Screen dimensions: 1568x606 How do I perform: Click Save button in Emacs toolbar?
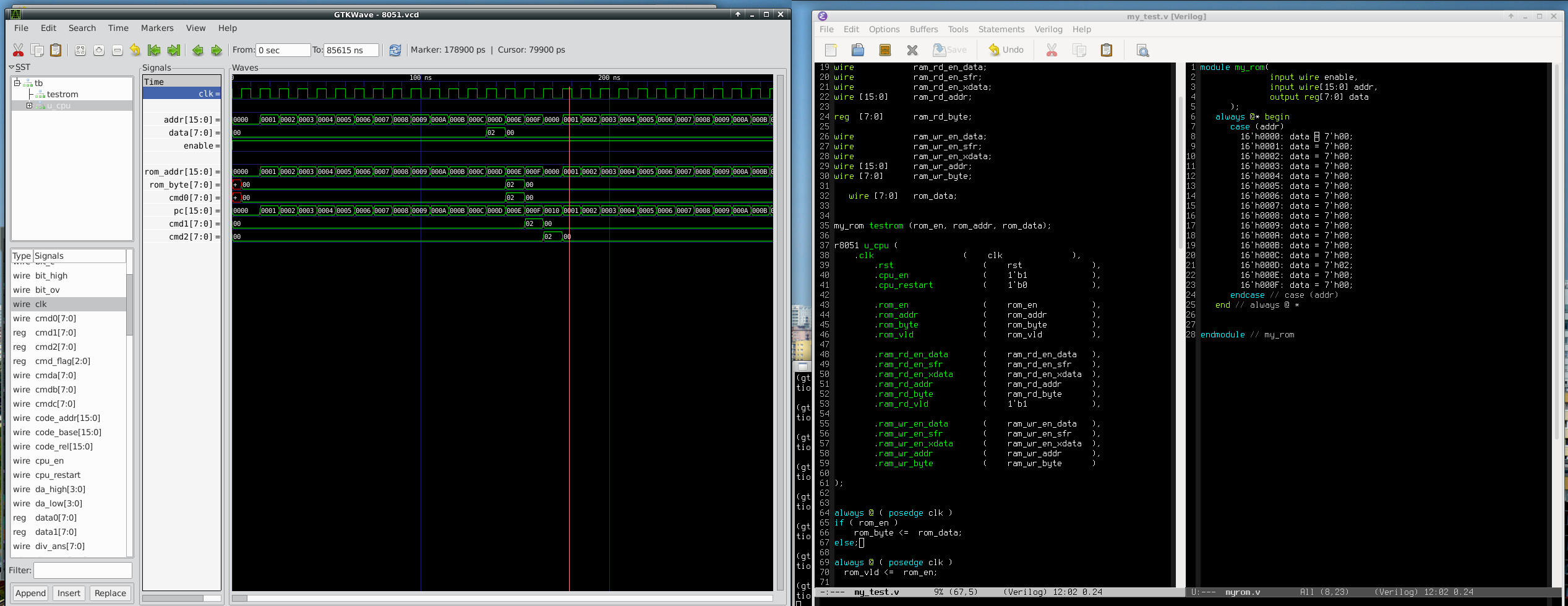[x=950, y=50]
